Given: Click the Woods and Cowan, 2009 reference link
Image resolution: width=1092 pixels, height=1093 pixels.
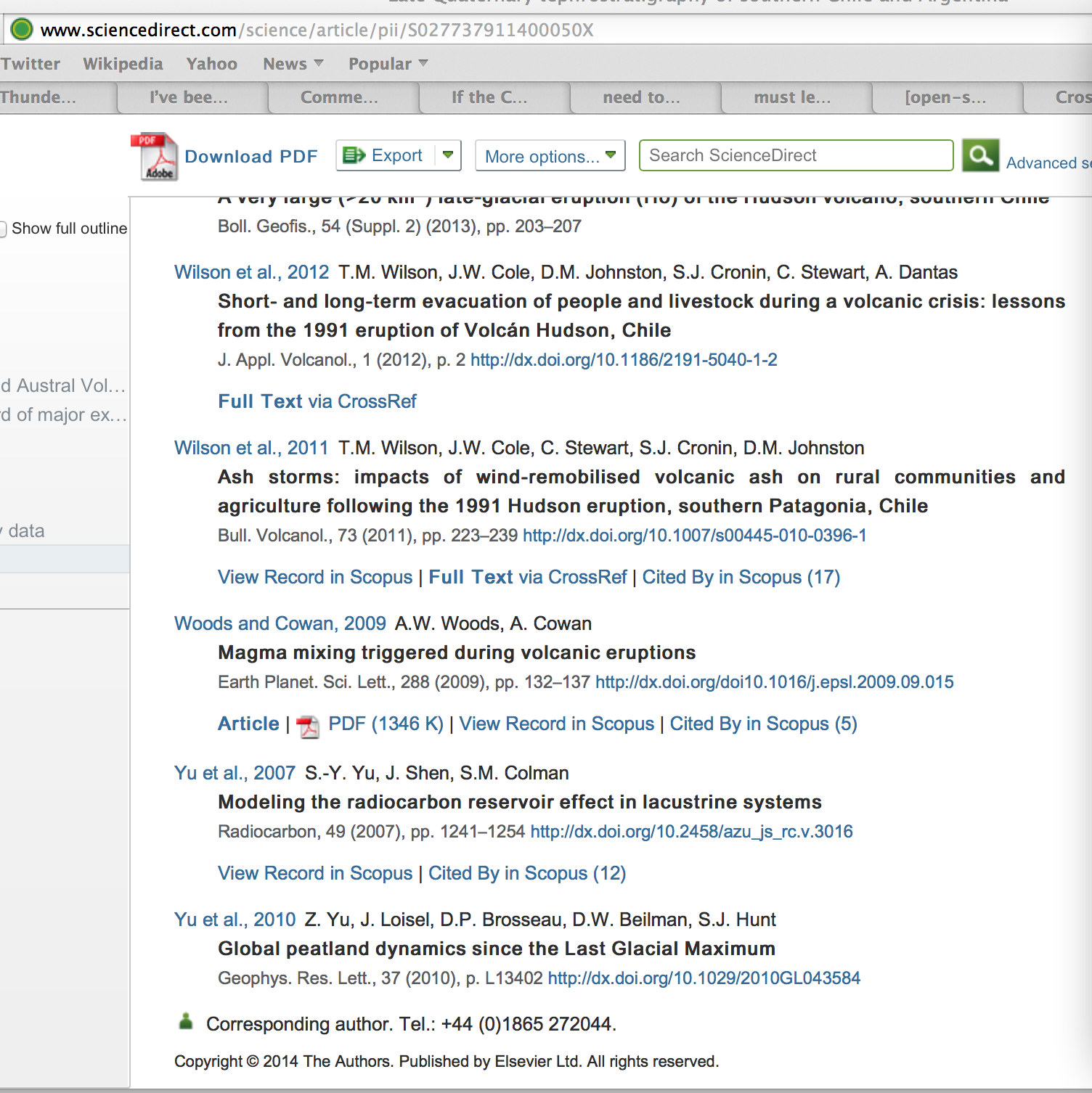Looking at the screenshot, I should tap(280, 623).
